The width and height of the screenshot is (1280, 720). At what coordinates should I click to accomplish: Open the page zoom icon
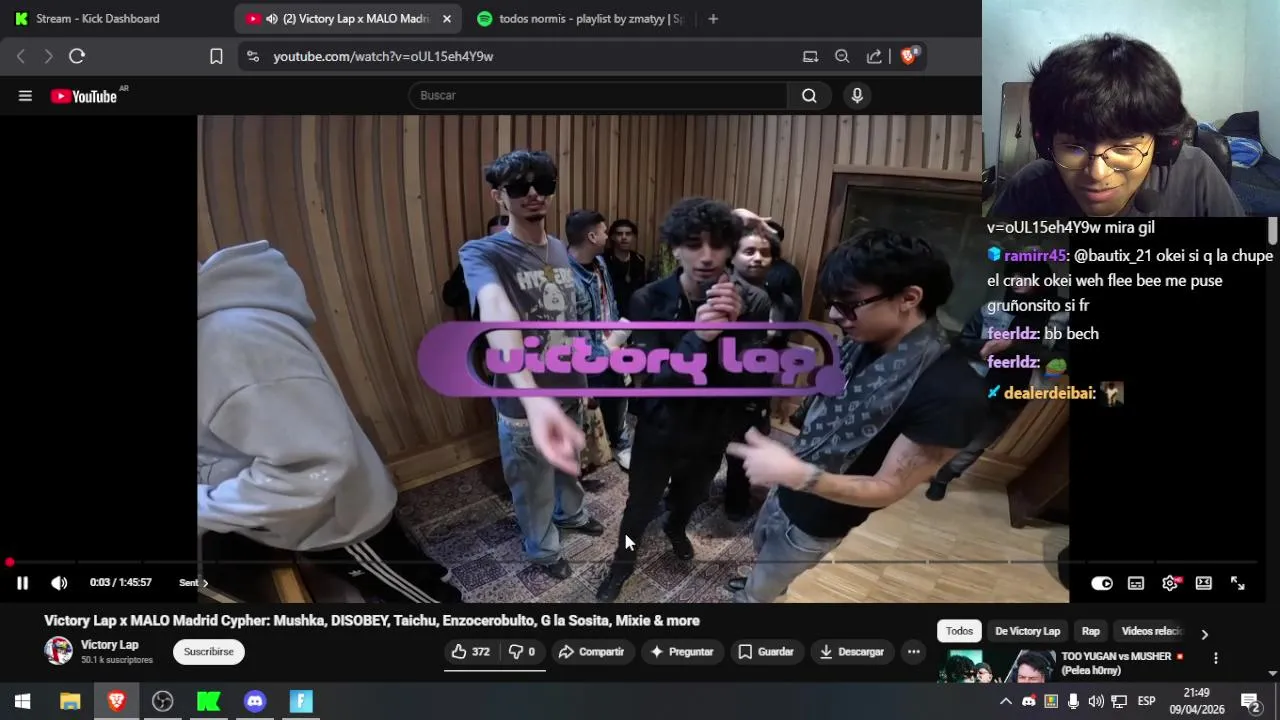click(x=842, y=56)
